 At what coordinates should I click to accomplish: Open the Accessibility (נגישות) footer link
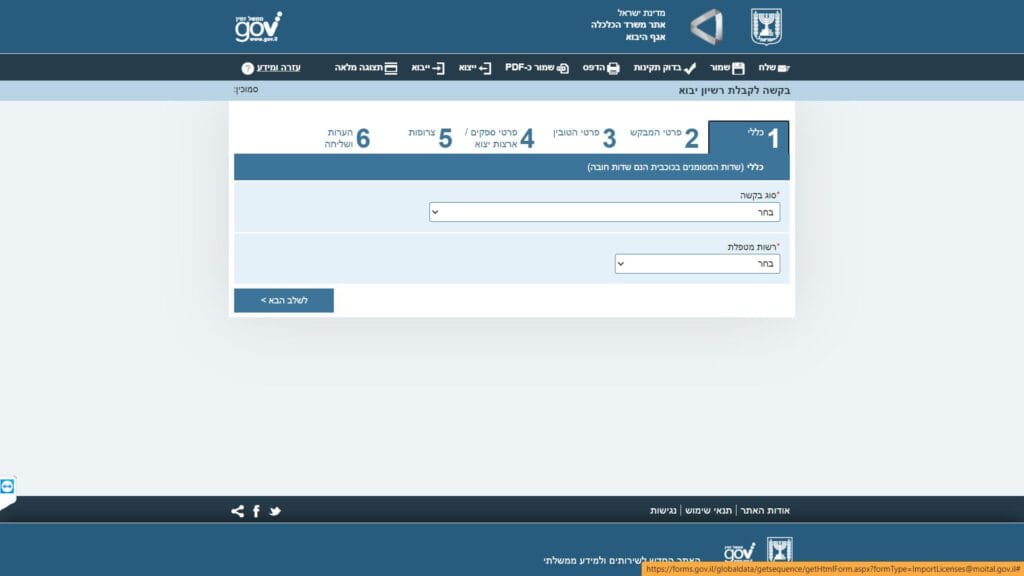pyautogui.click(x=663, y=511)
